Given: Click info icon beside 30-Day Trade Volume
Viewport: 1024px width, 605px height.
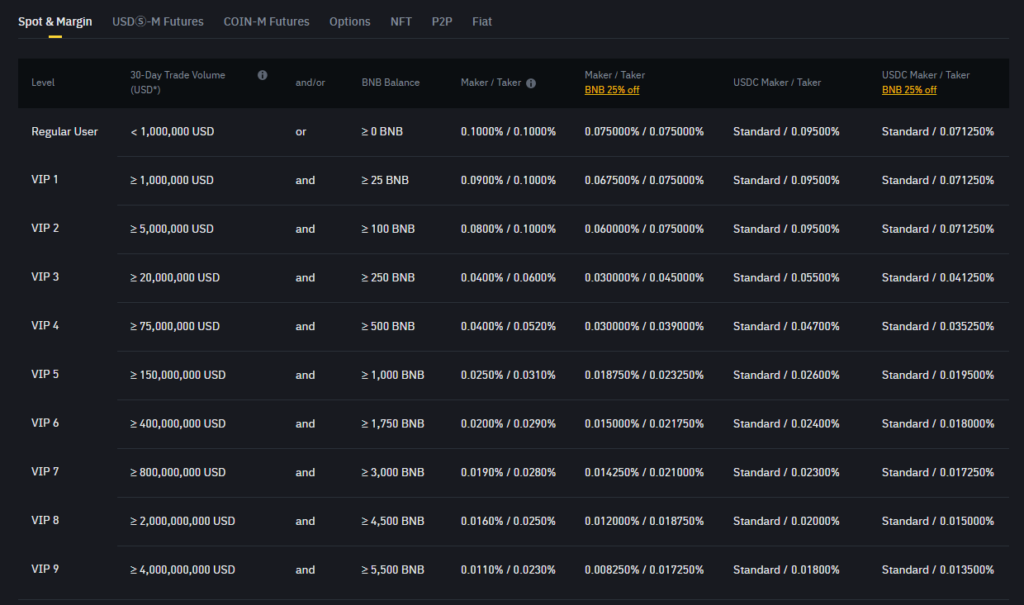Looking at the screenshot, I should tap(262, 75).
